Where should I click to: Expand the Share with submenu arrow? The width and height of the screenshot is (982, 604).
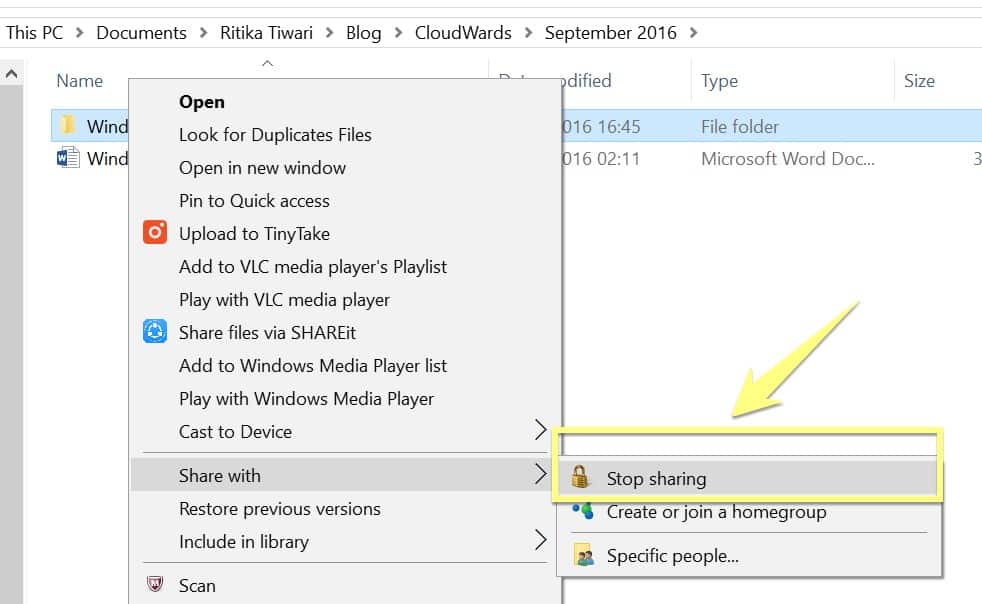pos(540,474)
